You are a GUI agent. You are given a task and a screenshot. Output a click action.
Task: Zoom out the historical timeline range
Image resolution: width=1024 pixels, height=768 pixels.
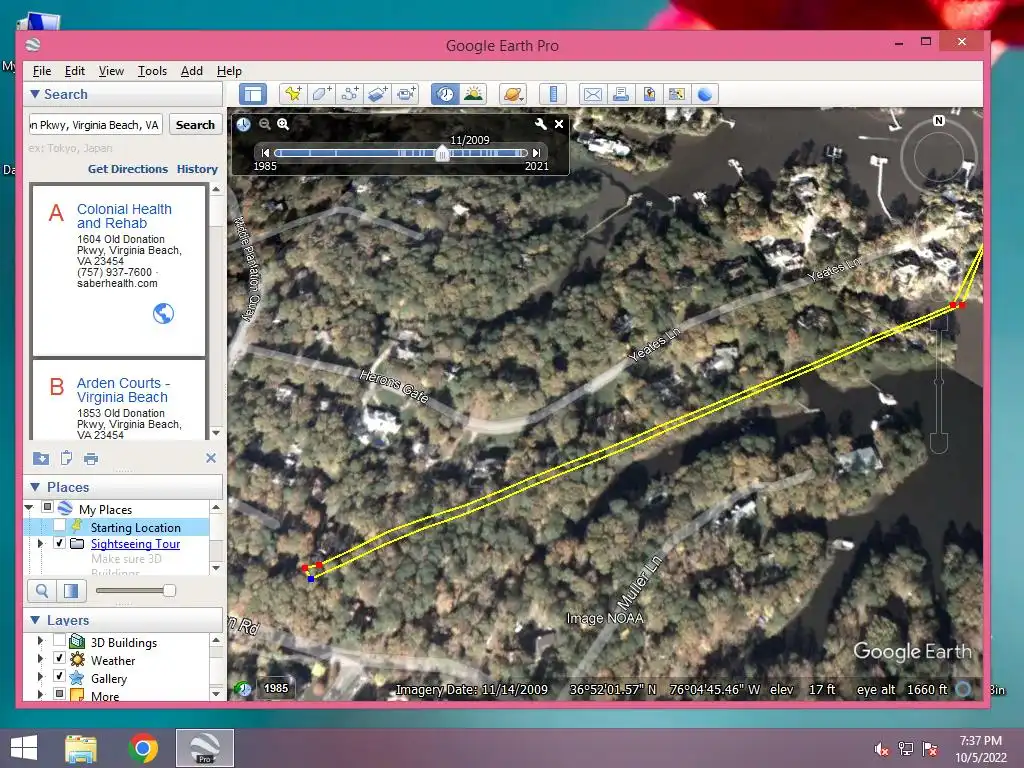click(264, 124)
